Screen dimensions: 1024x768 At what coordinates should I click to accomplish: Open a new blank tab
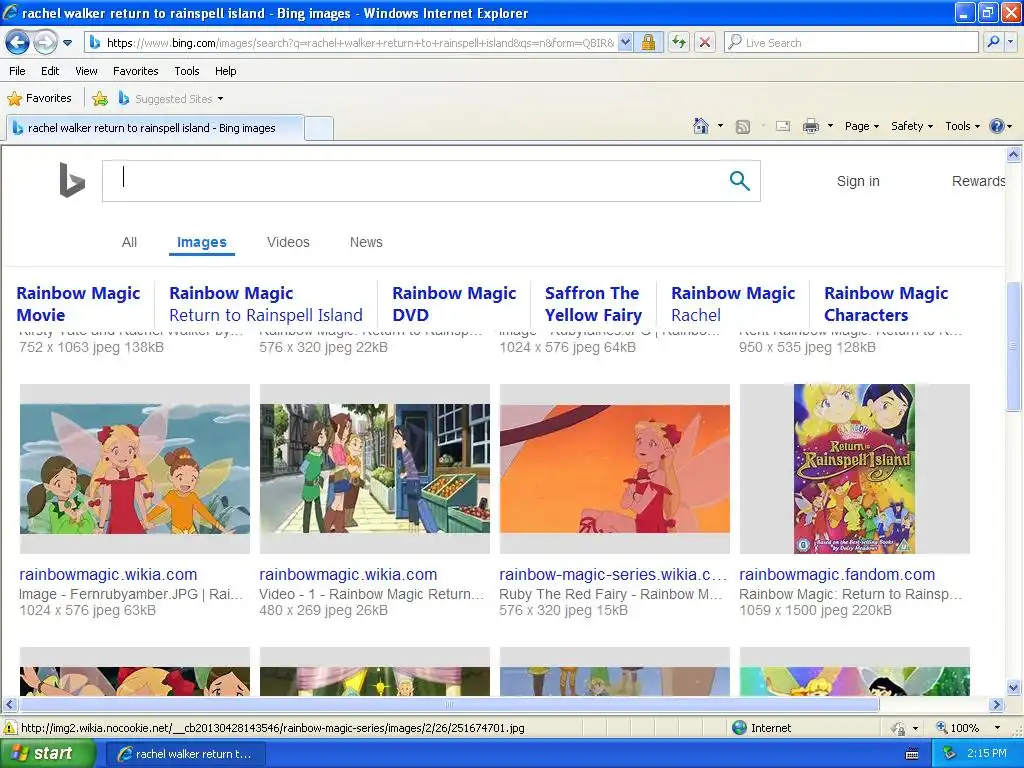pos(319,128)
